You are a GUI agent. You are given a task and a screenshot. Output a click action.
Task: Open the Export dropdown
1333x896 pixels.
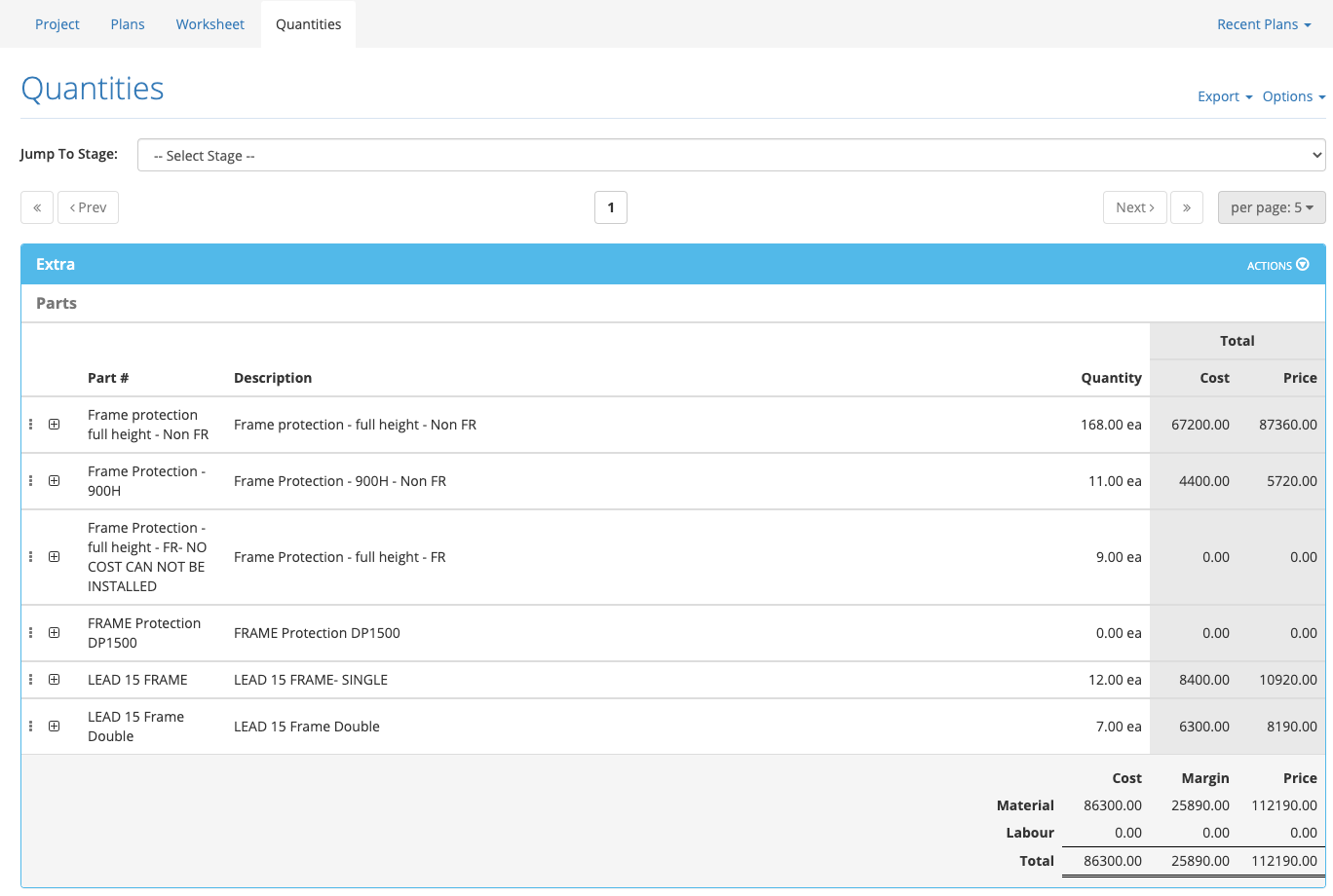(x=1225, y=96)
